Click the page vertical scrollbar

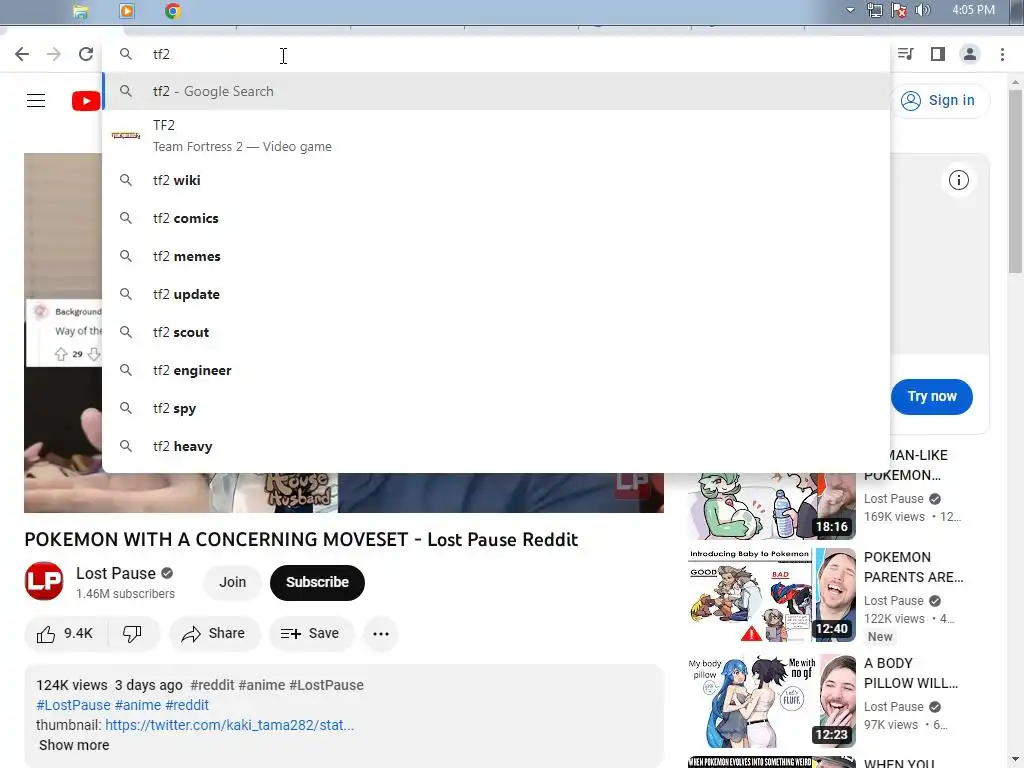click(1015, 182)
